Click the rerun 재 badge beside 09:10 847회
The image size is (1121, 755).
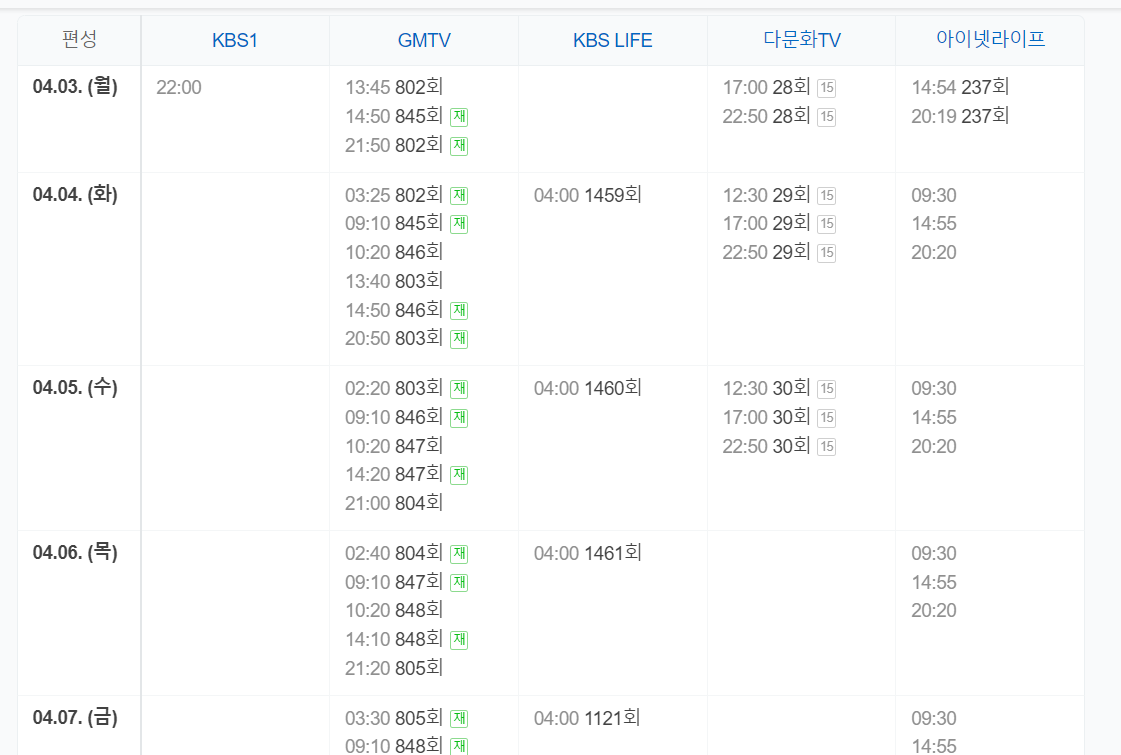click(x=459, y=583)
